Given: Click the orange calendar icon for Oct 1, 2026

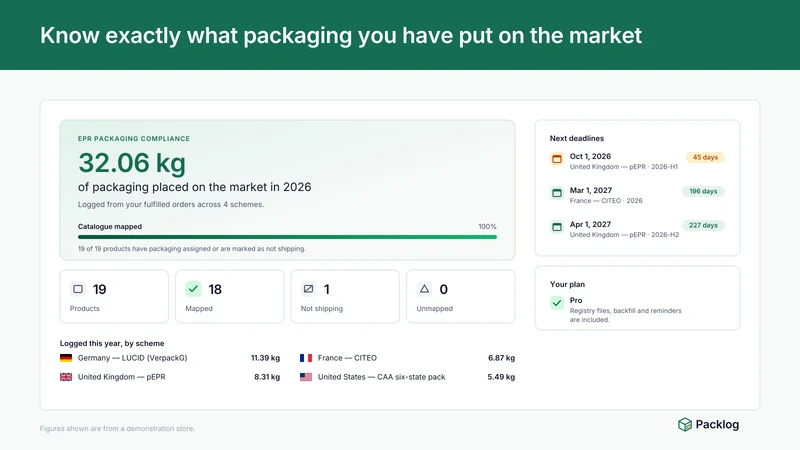Looking at the screenshot, I should 557,159.
